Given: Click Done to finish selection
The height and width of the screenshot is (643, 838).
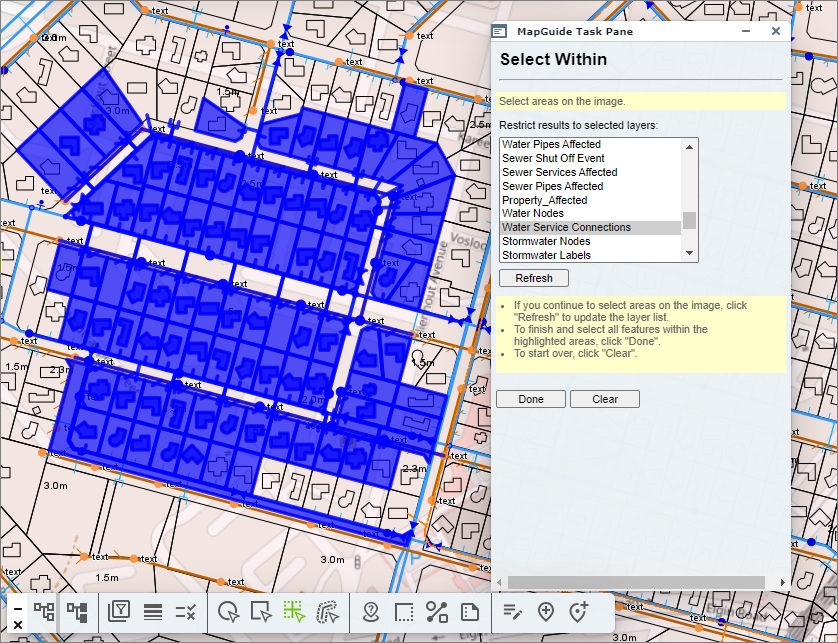Looking at the screenshot, I should (531, 399).
